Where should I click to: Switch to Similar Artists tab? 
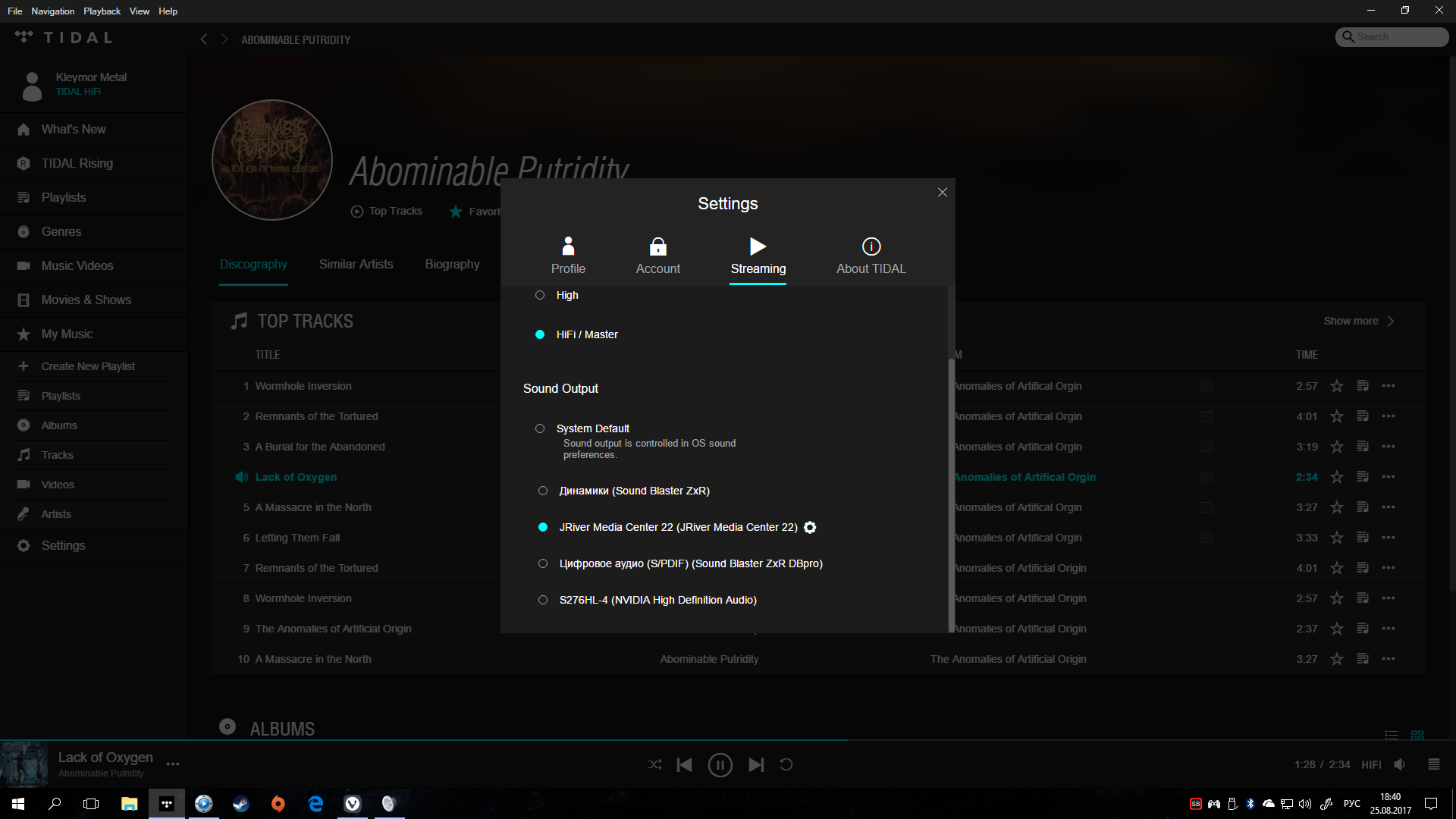[x=356, y=265]
